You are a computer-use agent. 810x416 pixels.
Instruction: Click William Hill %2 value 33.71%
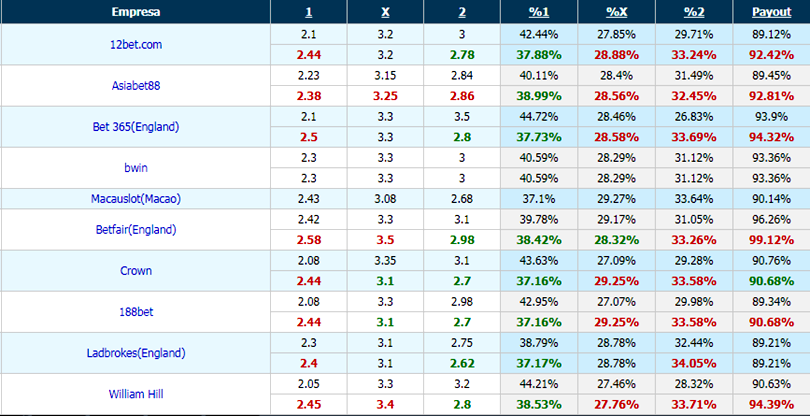(694, 405)
